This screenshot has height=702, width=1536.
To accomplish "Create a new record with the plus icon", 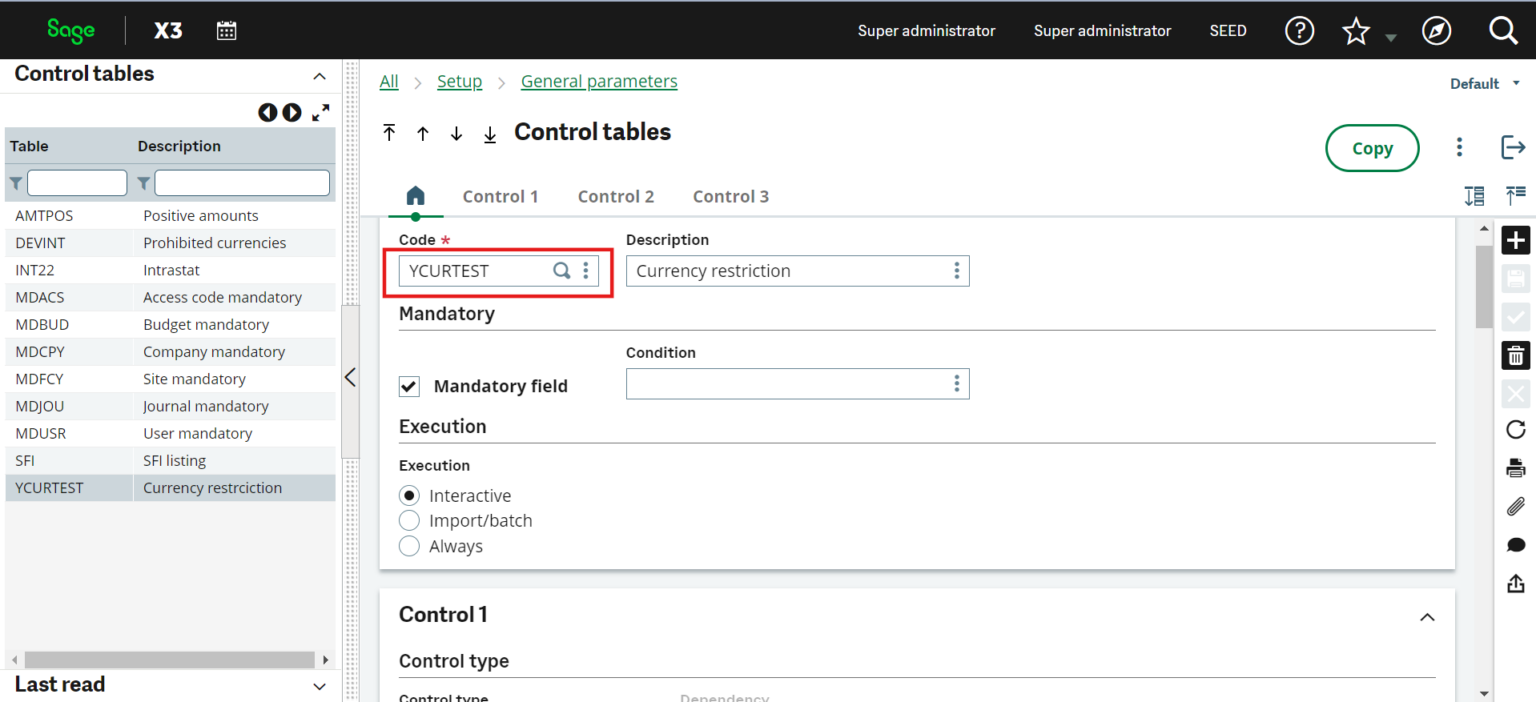I will (1515, 240).
